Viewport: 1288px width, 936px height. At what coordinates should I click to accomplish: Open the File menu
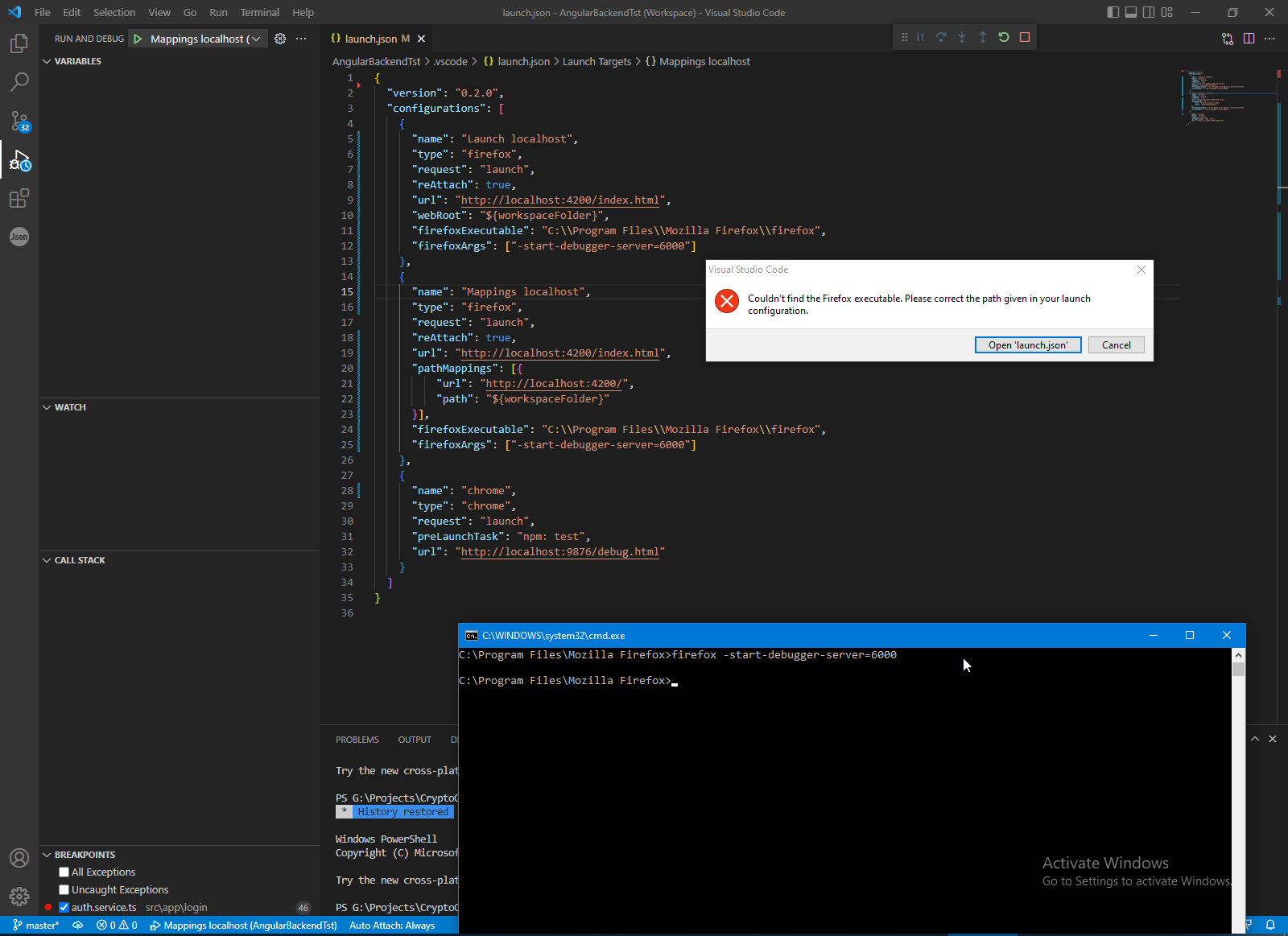click(x=43, y=12)
